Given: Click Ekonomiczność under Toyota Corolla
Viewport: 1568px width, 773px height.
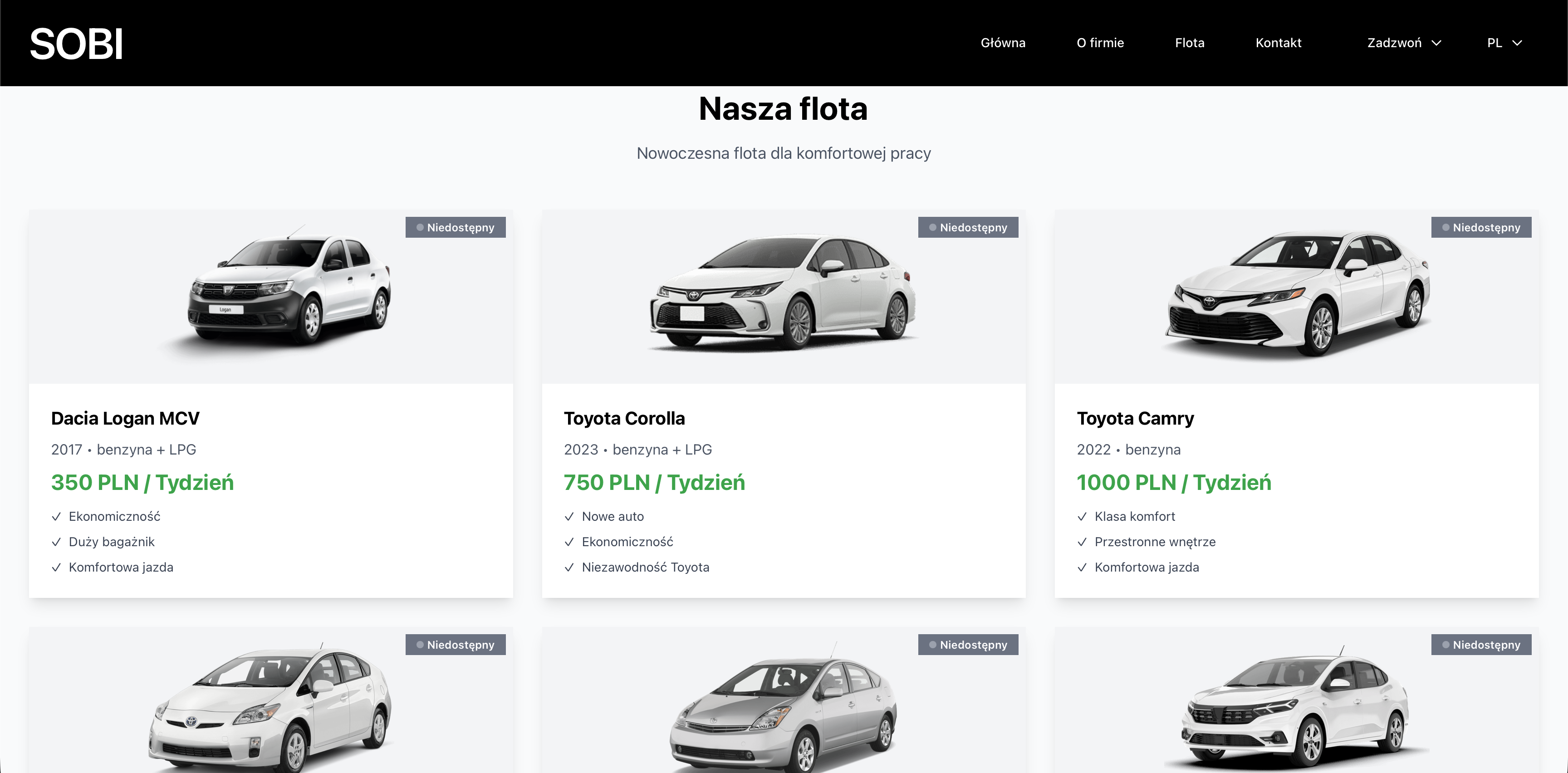Looking at the screenshot, I should [x=627, y=542].
